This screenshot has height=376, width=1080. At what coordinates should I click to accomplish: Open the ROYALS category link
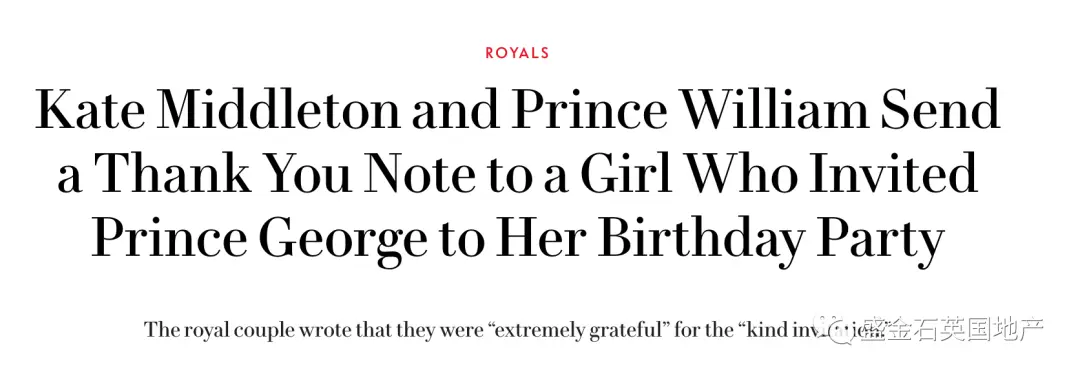(517, 53)
